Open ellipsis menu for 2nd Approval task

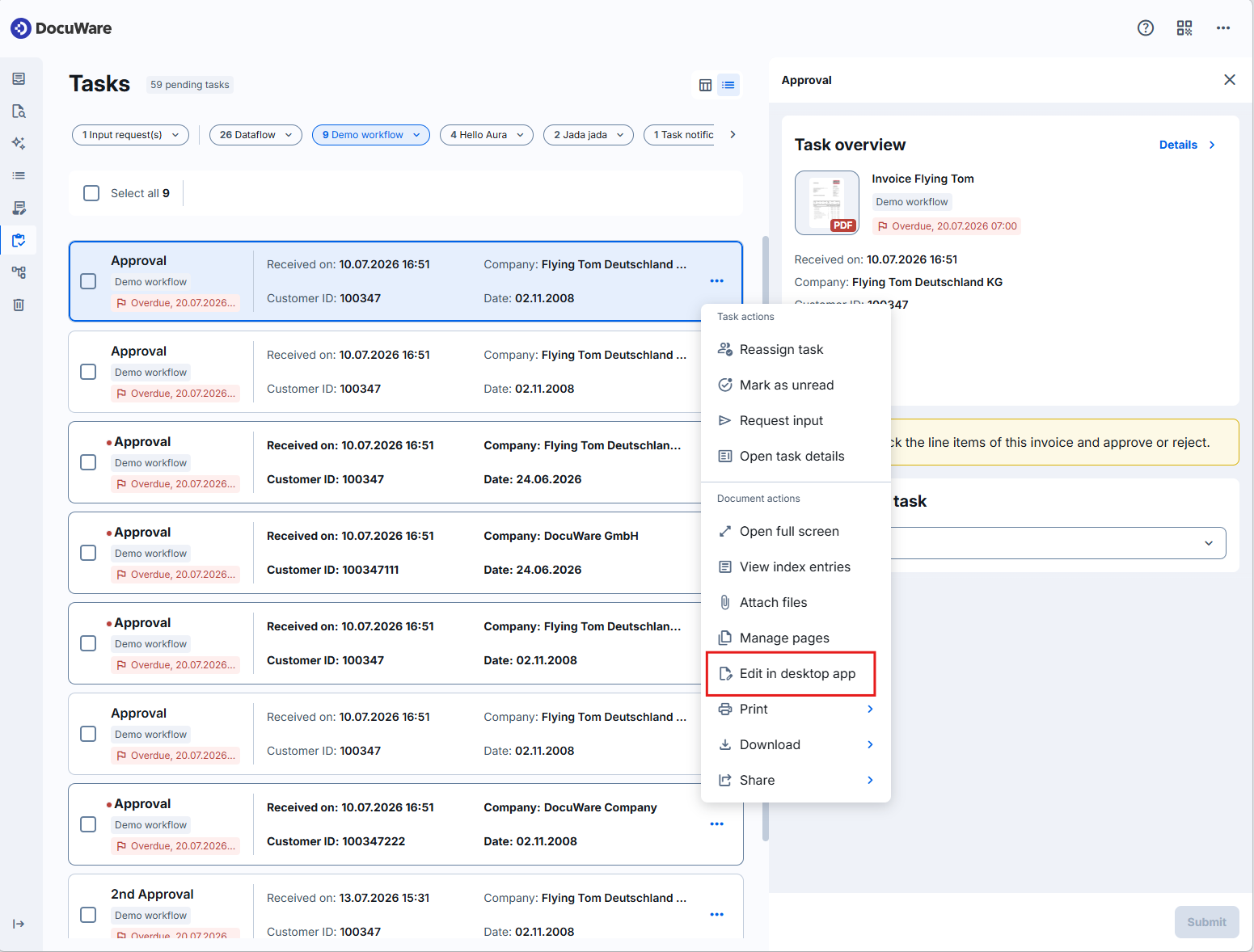(716, 915)
